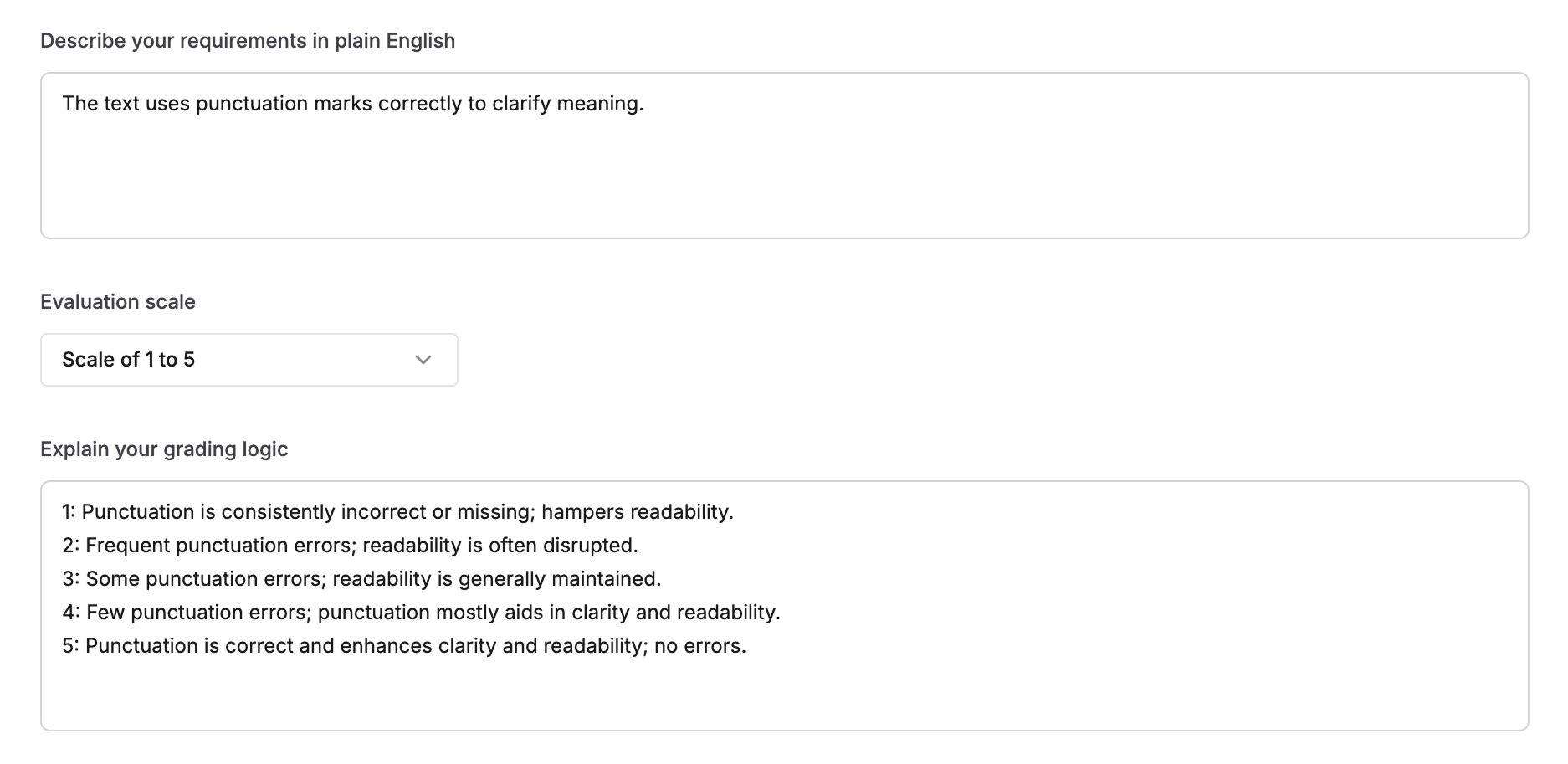The width and height of the screenshot is (1568, 764).
Task: Click the chevron on 'Scale of 1 to 5'
Action: [423, 360]
